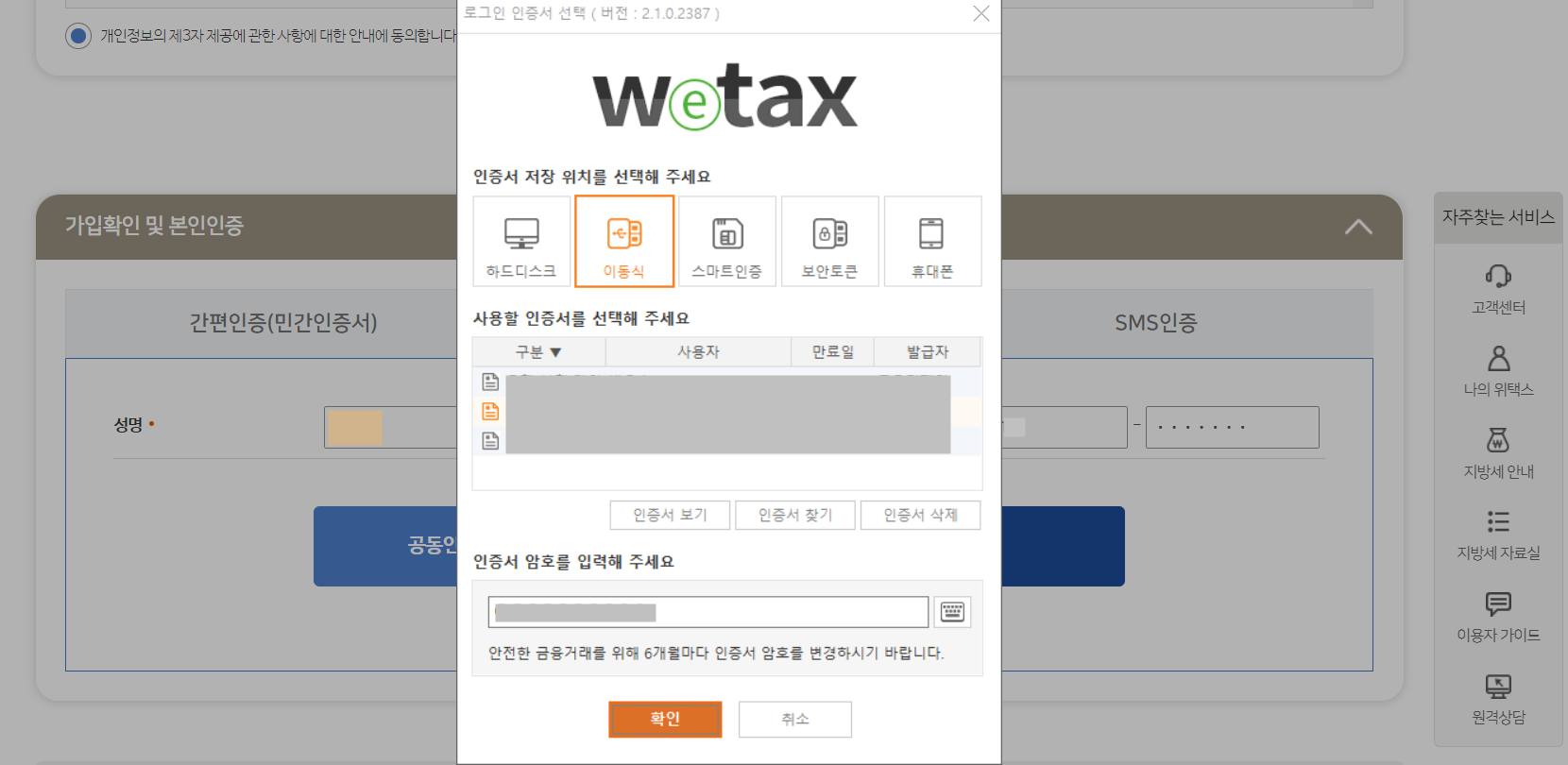
Task: Choose 스마트인증 storage option
Action: click(x=727, y=241)
